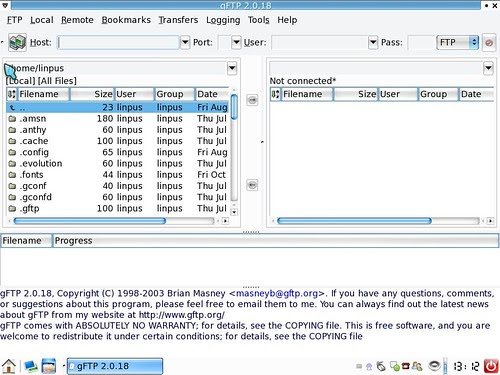Image resolution: width=500 pixels, height=375 pixels.
Task: Expand the remote directory path dropdown
Action: coord(488,68)
